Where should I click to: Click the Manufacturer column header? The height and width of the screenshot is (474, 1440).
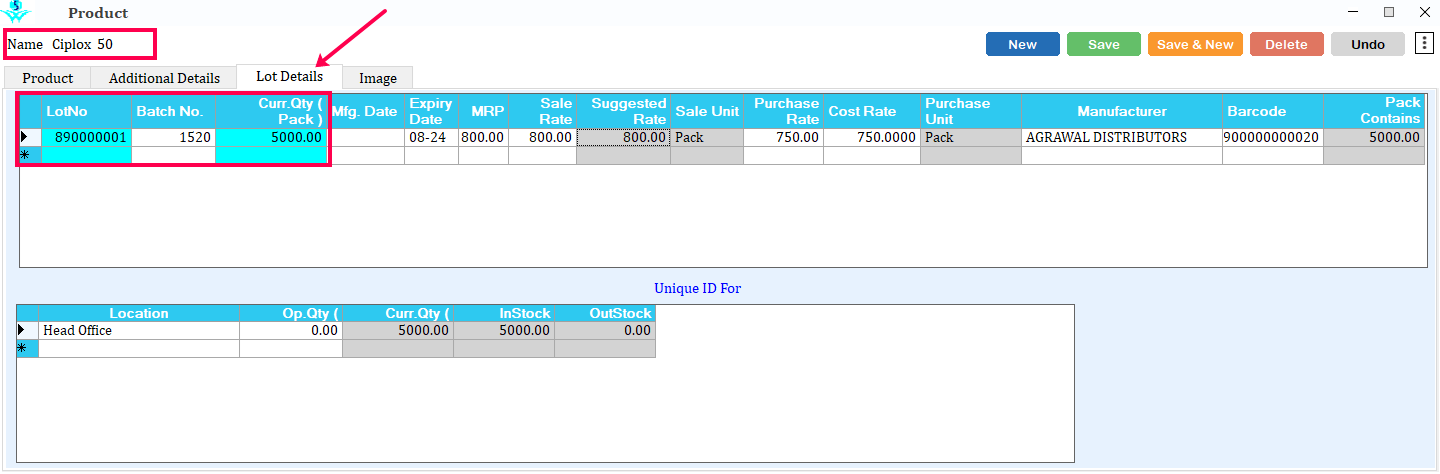pyautogui.click(x=1122, y=111)
